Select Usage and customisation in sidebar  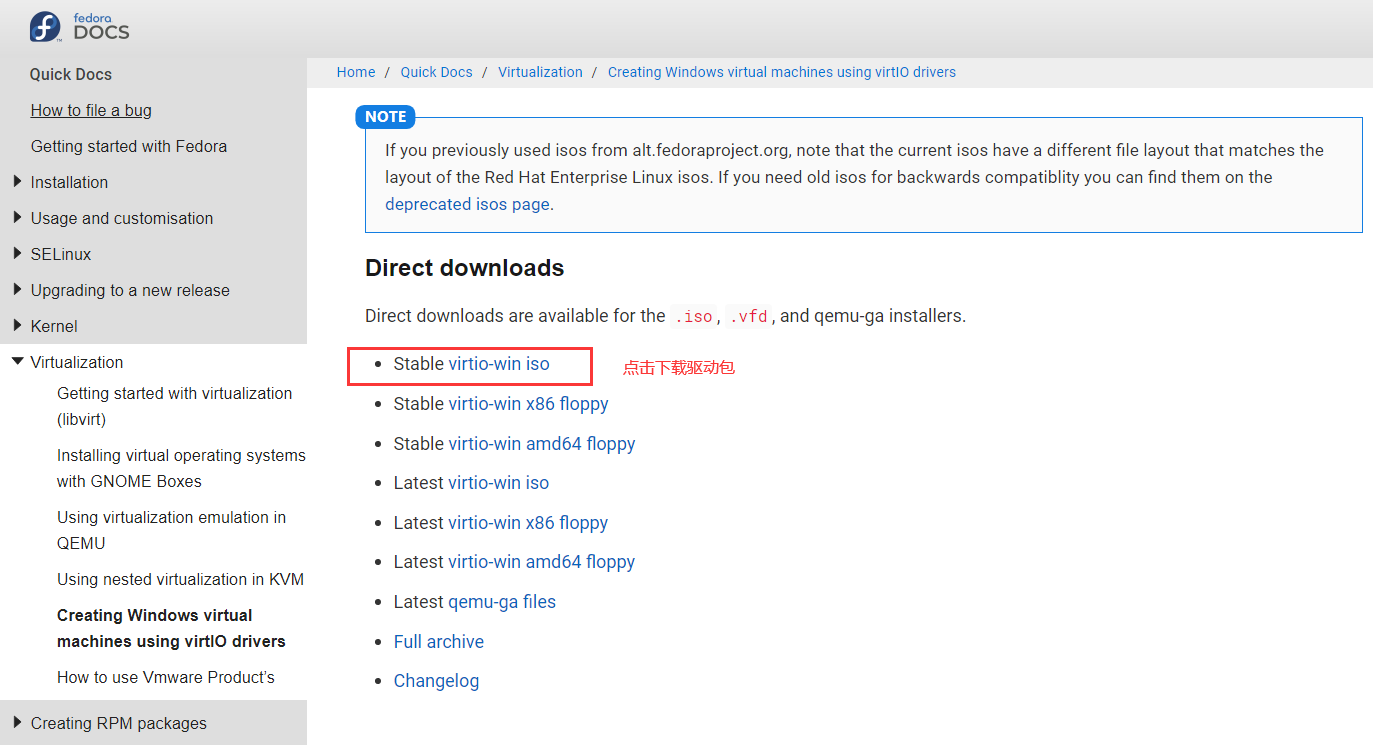tap(122, 218)
